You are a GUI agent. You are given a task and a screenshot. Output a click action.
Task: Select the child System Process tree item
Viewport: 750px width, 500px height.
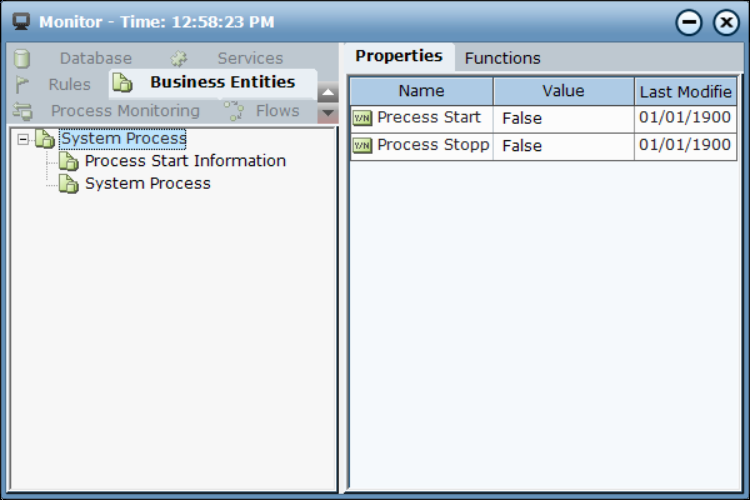coord(147,184)
